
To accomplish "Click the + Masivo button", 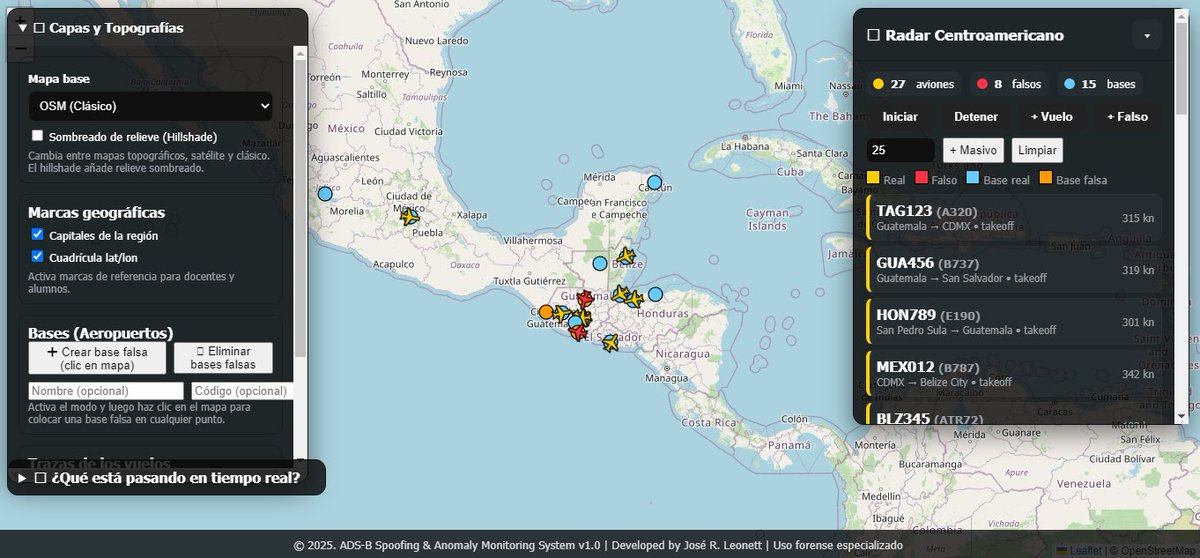I will point(973,150).
